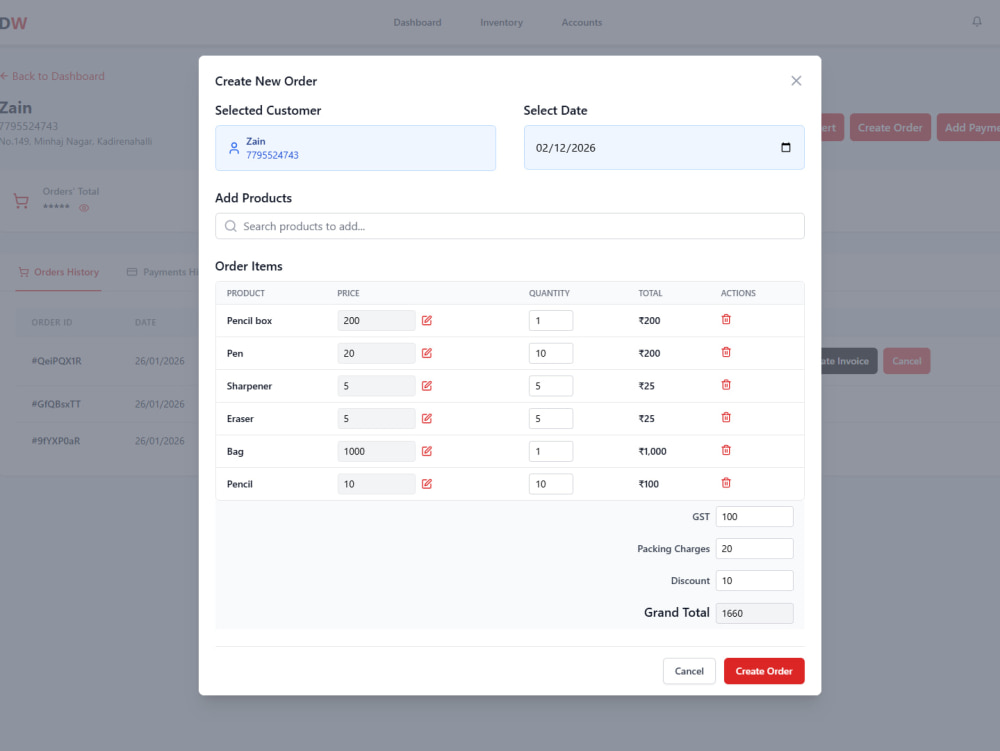Click Back to Dashboard link
The image size is (1000, 751).
tap(52, 76)
